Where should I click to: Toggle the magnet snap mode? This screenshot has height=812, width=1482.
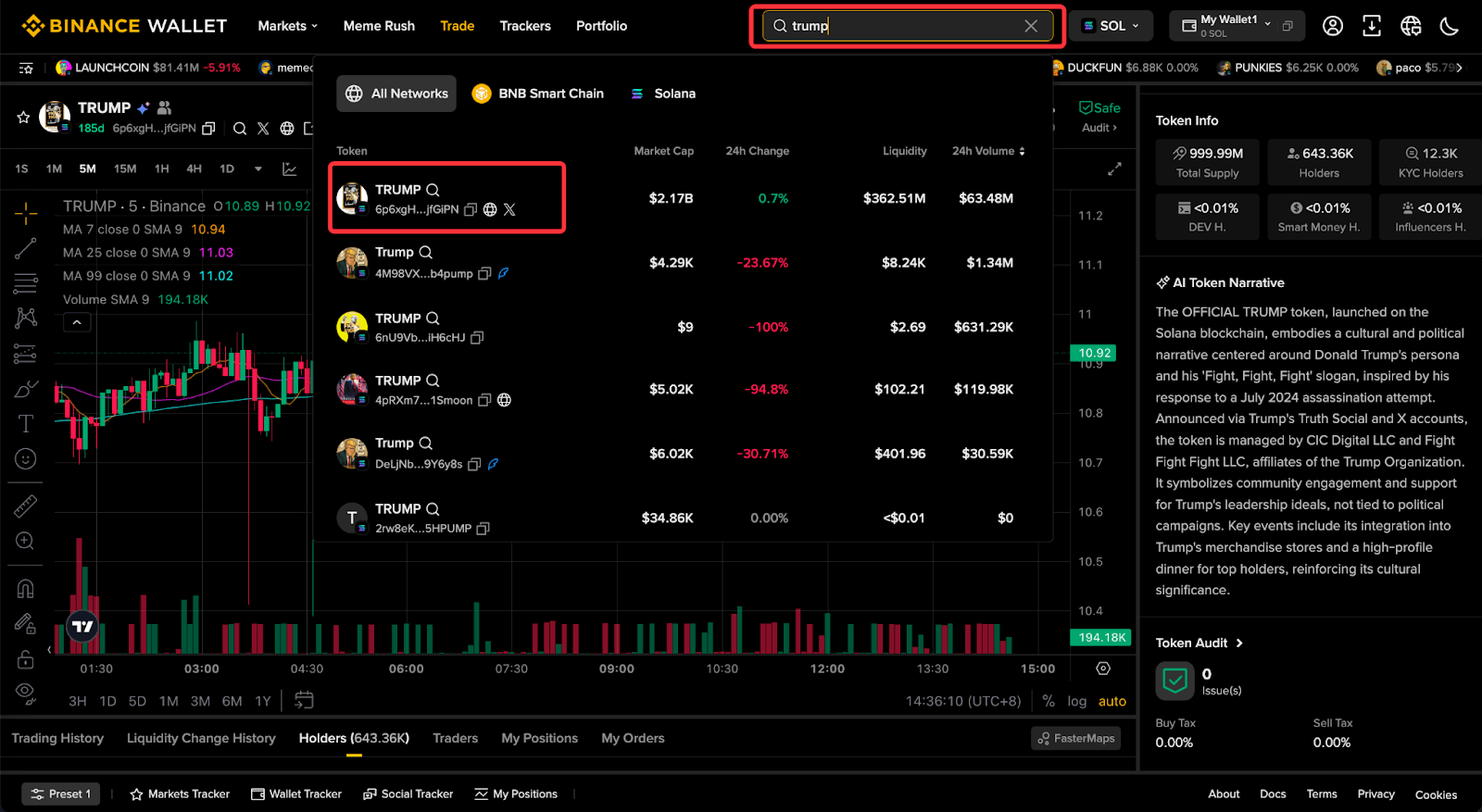tap(26, 589)
